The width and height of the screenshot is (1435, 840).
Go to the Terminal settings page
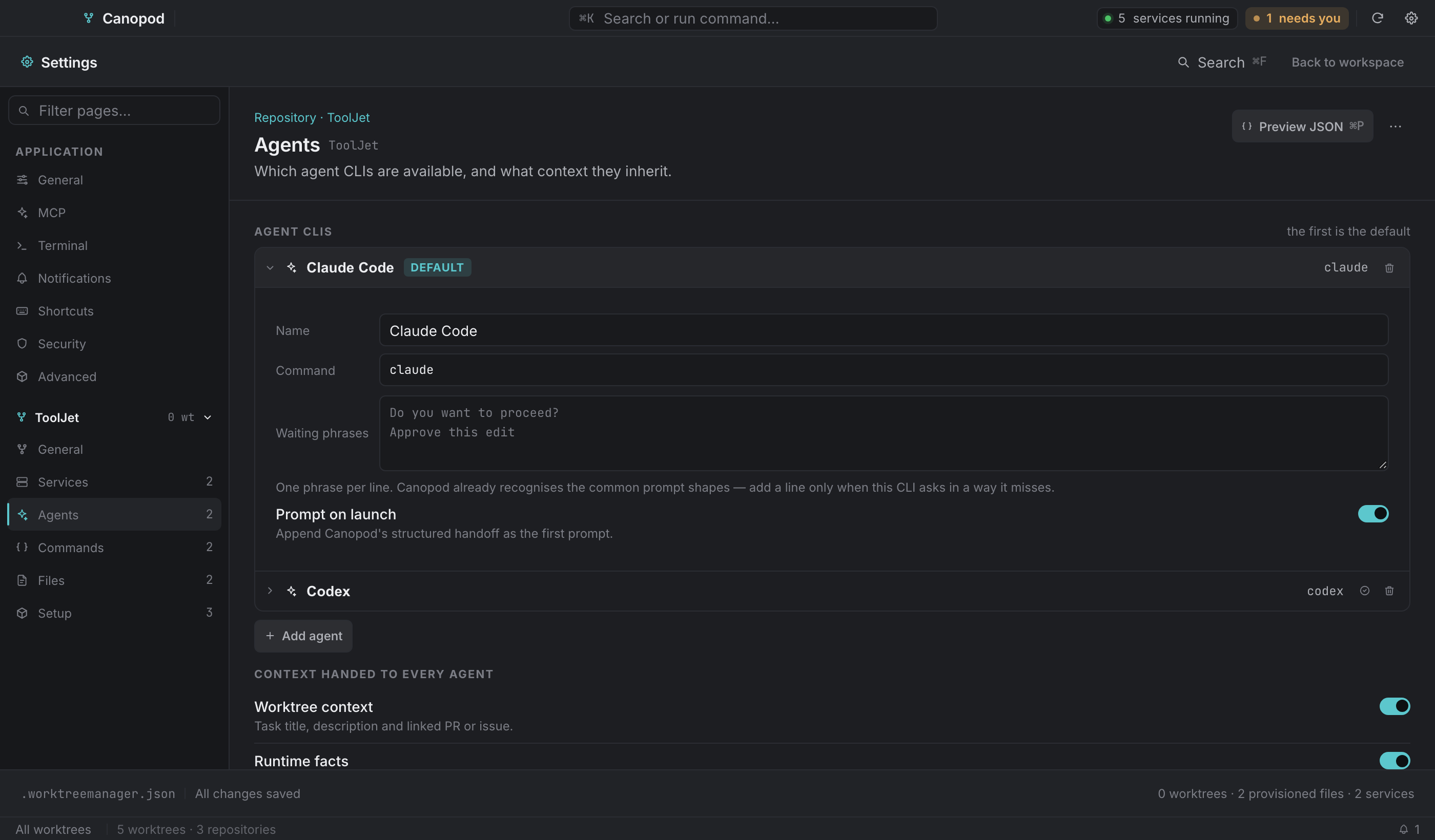114,246
